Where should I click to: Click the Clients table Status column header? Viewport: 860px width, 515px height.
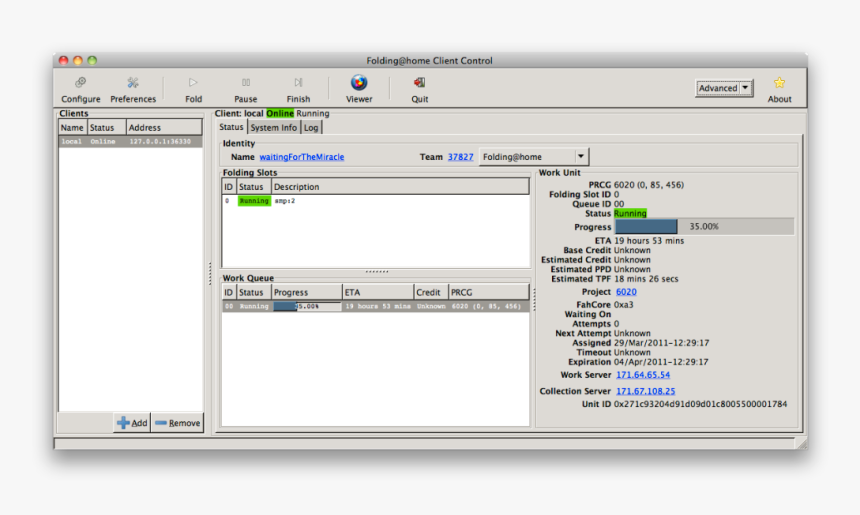106,127
